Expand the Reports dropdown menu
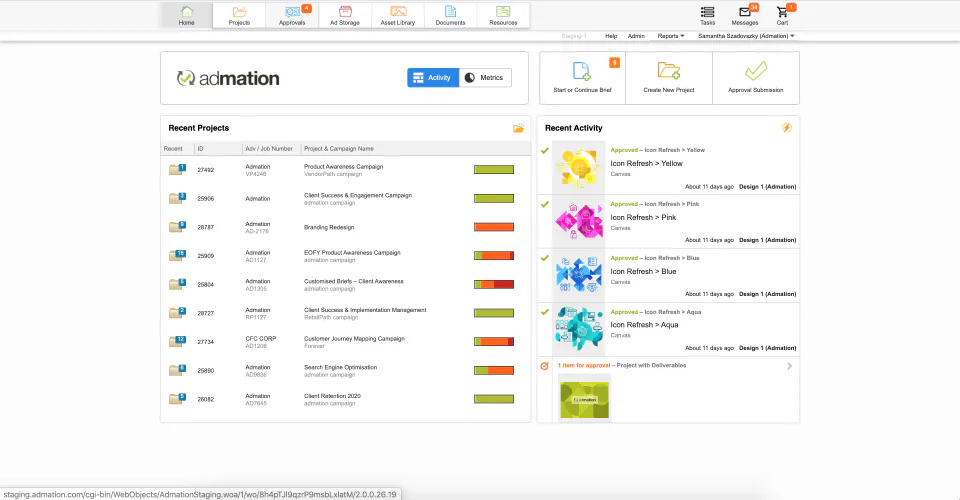 click(671, 36)
